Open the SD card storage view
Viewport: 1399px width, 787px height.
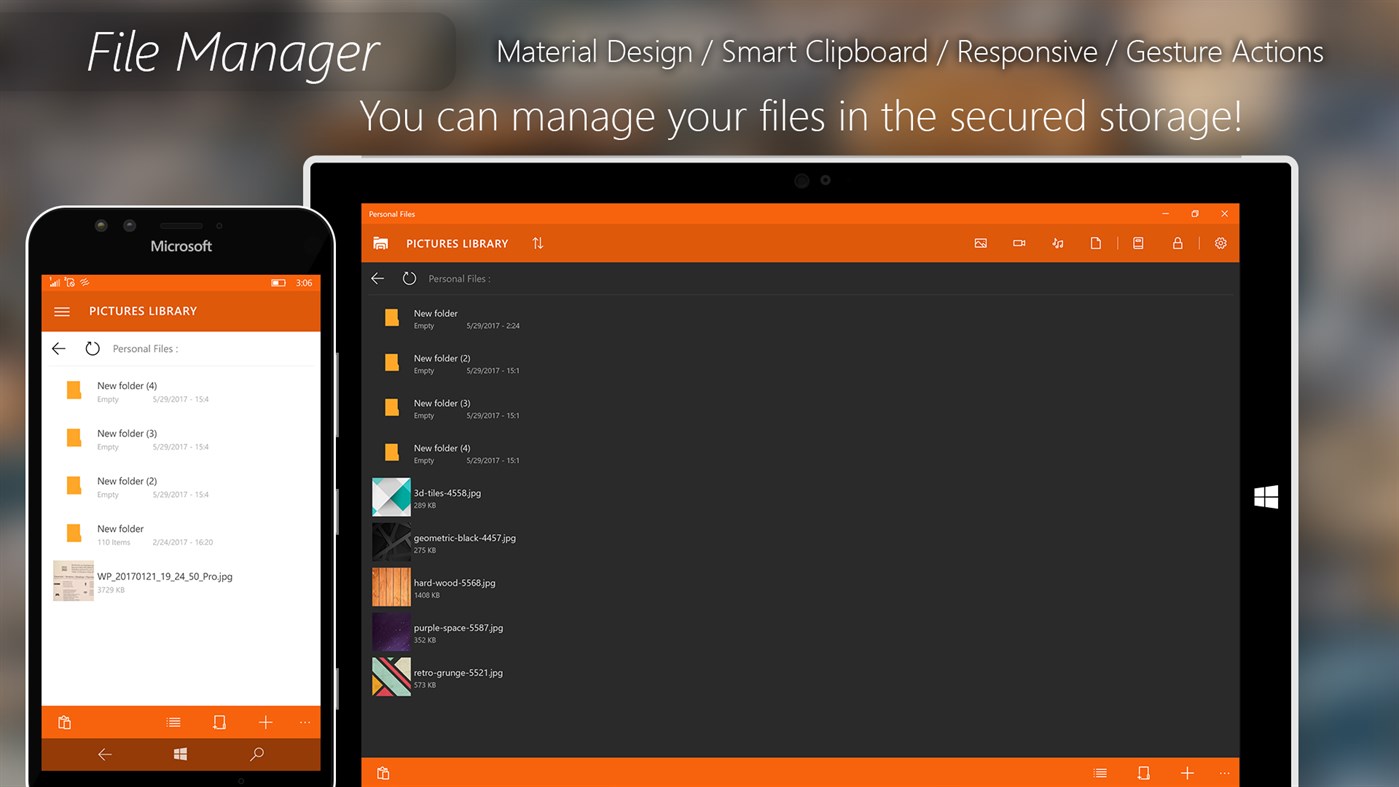[1137, 243]
